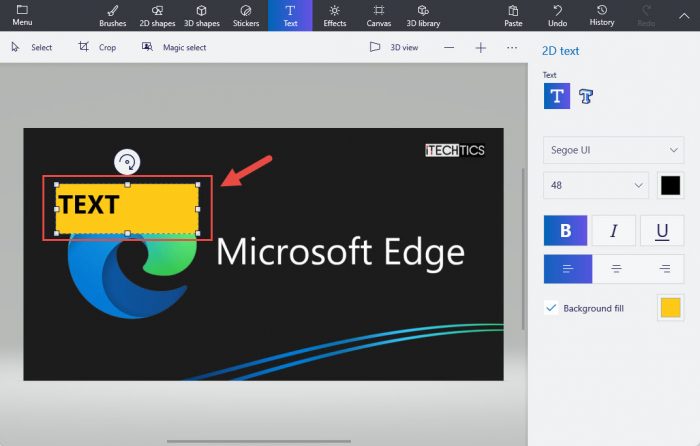Align text right

click(664, 269)
